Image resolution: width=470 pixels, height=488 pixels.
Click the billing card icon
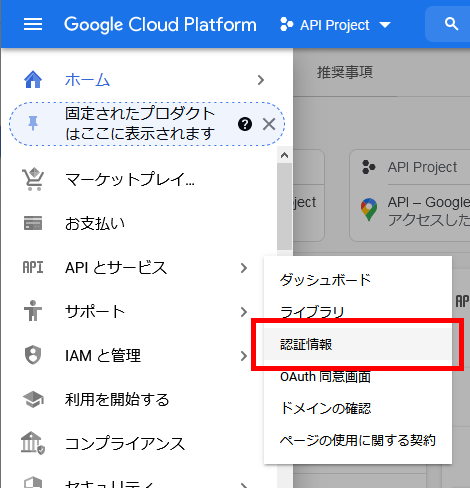pos(33,223)
